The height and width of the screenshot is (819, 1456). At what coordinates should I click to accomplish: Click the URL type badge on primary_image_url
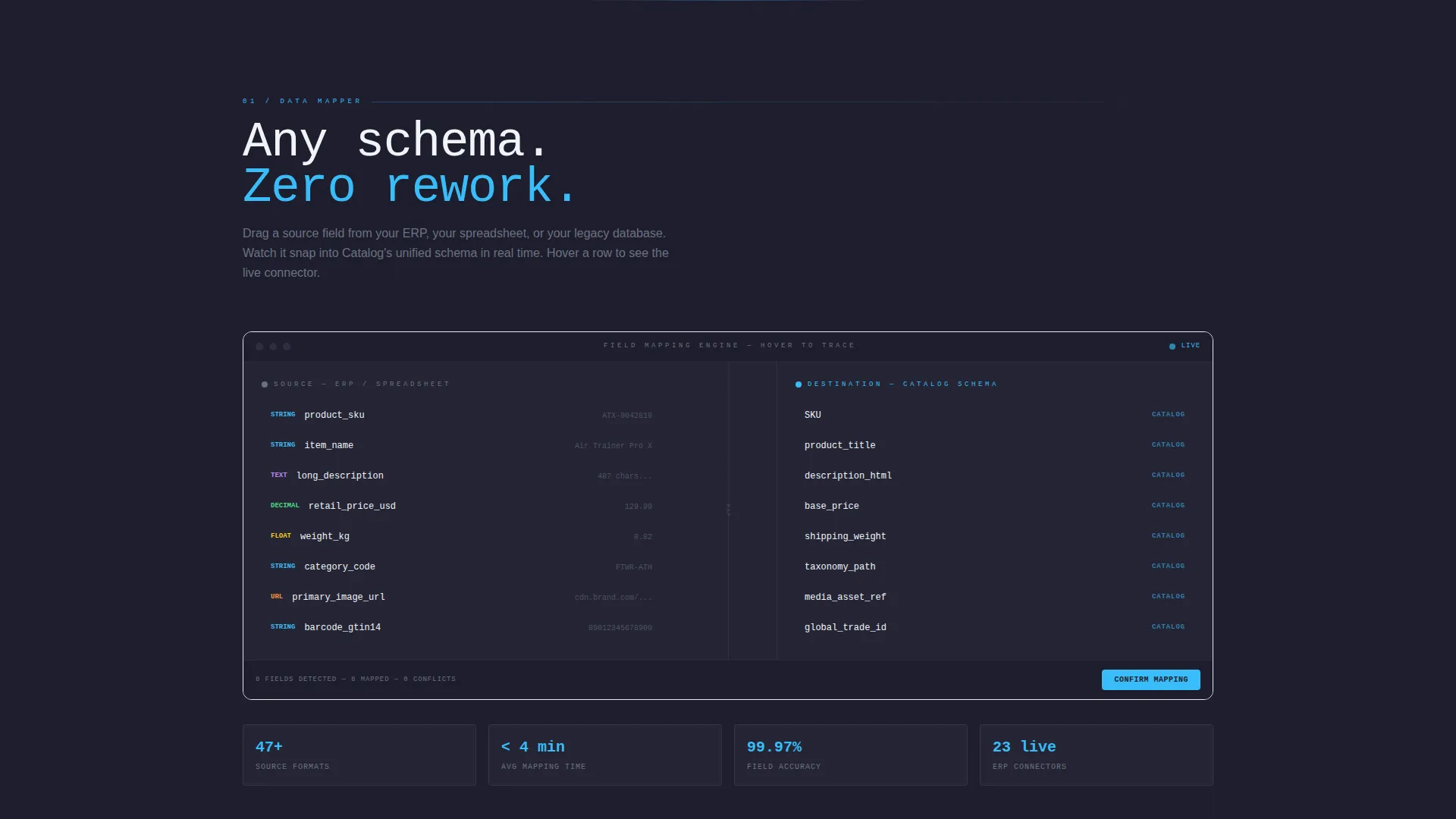(x=277, y=597)
